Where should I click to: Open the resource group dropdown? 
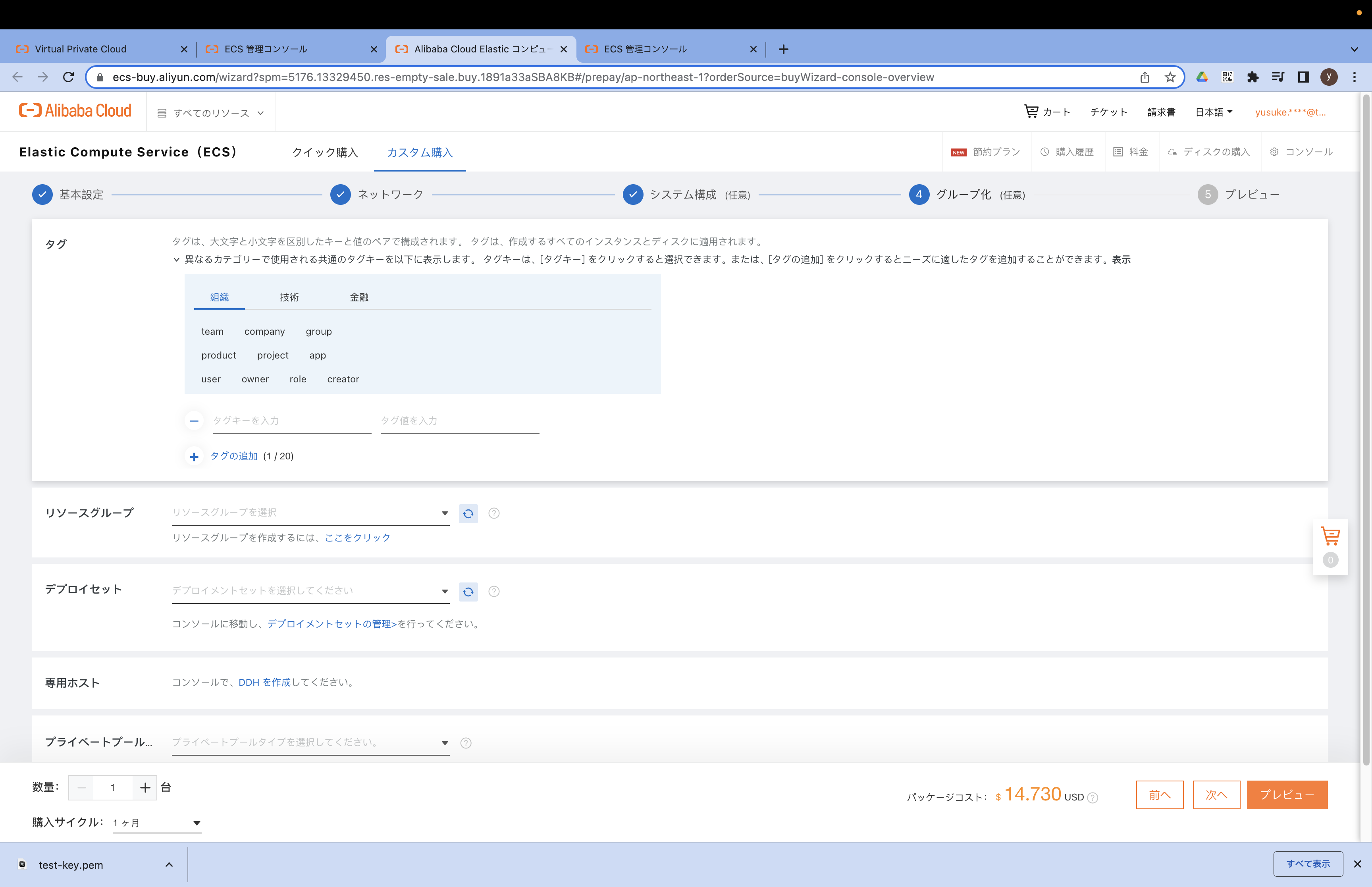pyautogui.click(x=310, y=513)
